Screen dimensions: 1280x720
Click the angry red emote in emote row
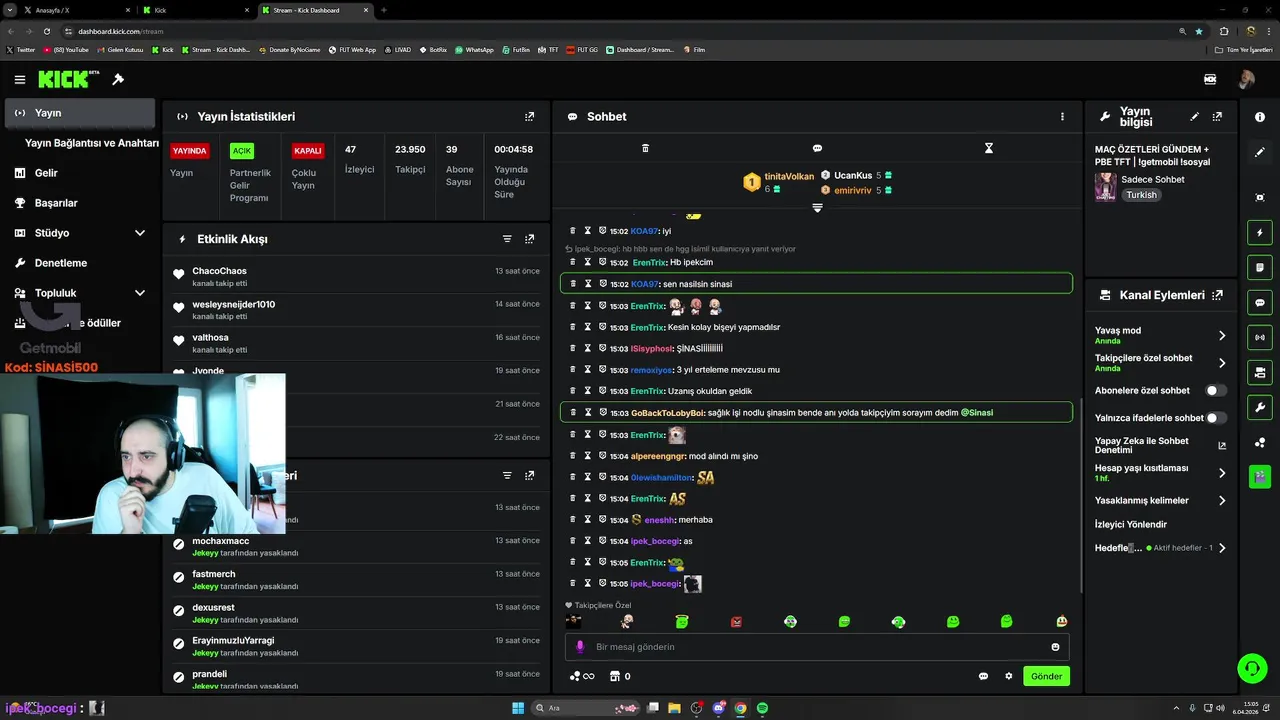(736, 622)
